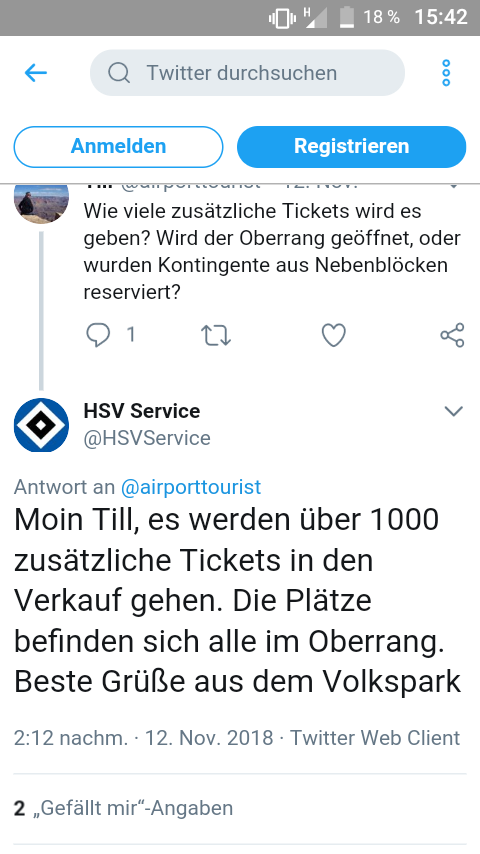
Task: Open the HSV Service display name
Action: (142, 411)
